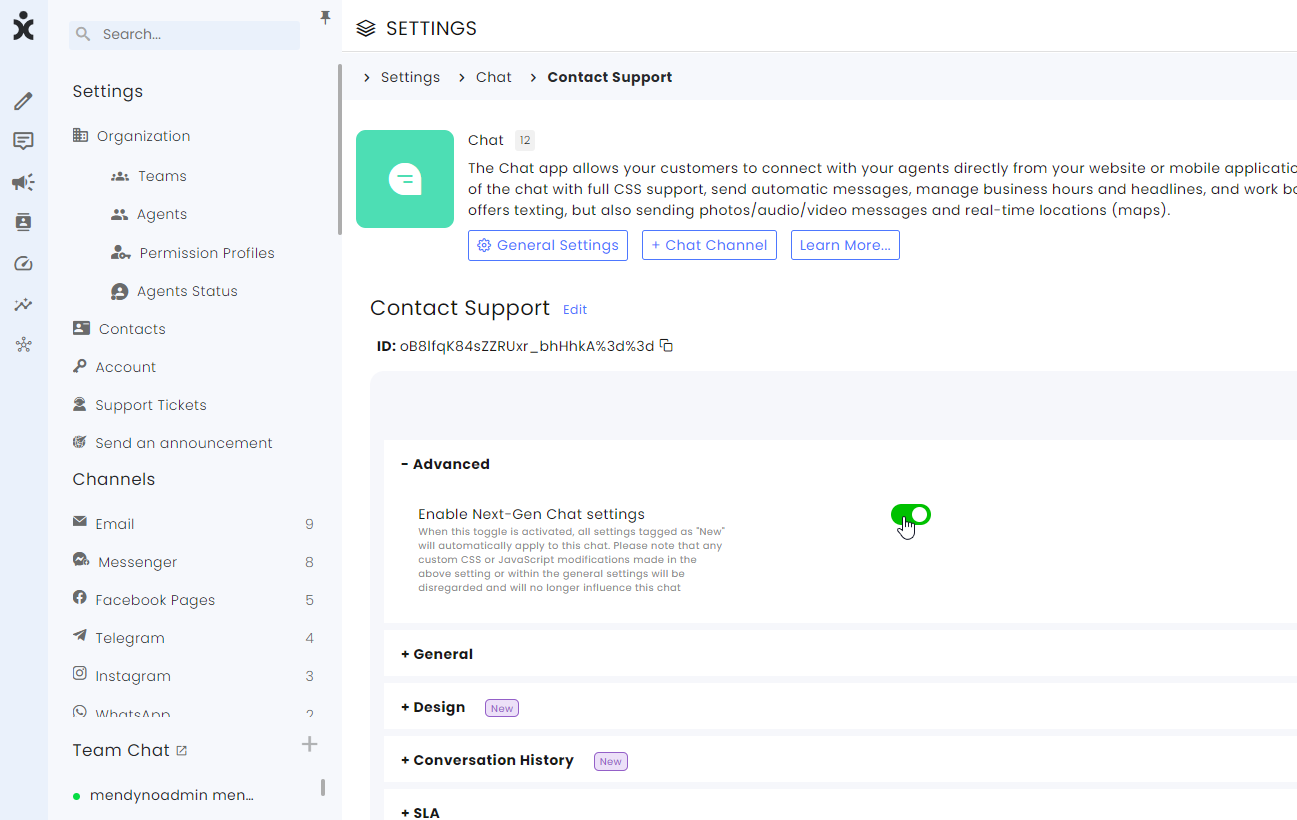Screen dimensions: 1297x820
Task: Copy the chat ID with the copy icon
Action: pos(666,346)
